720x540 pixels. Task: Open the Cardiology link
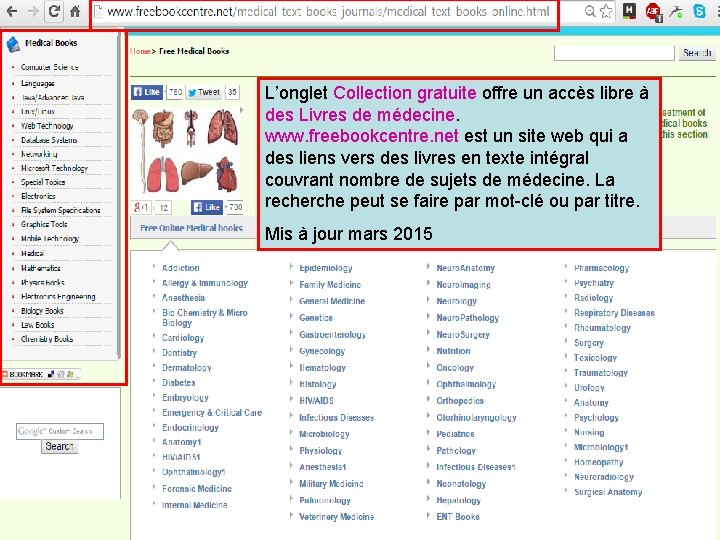pos(183,338)
